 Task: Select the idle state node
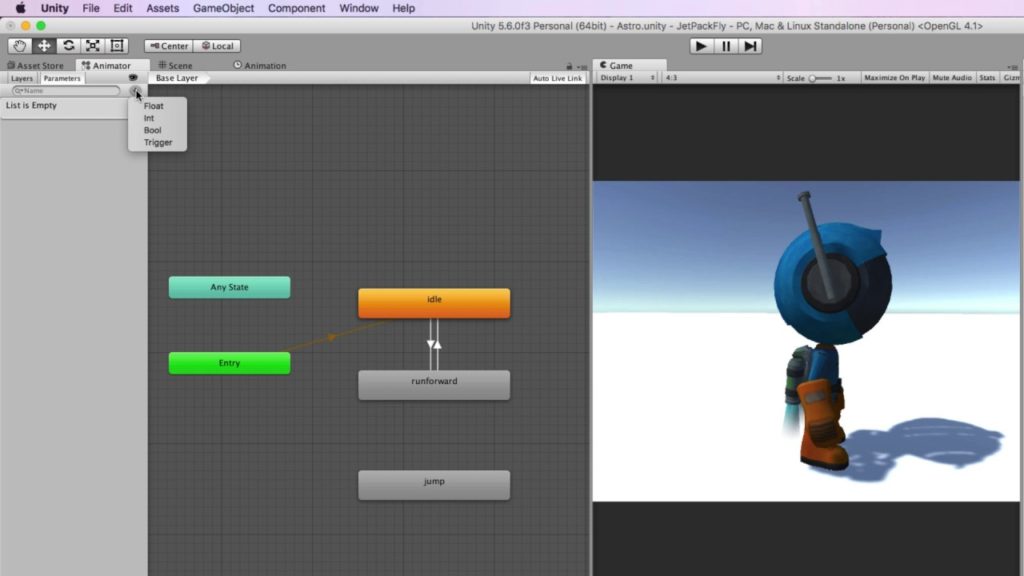click(x=434, y=303)
